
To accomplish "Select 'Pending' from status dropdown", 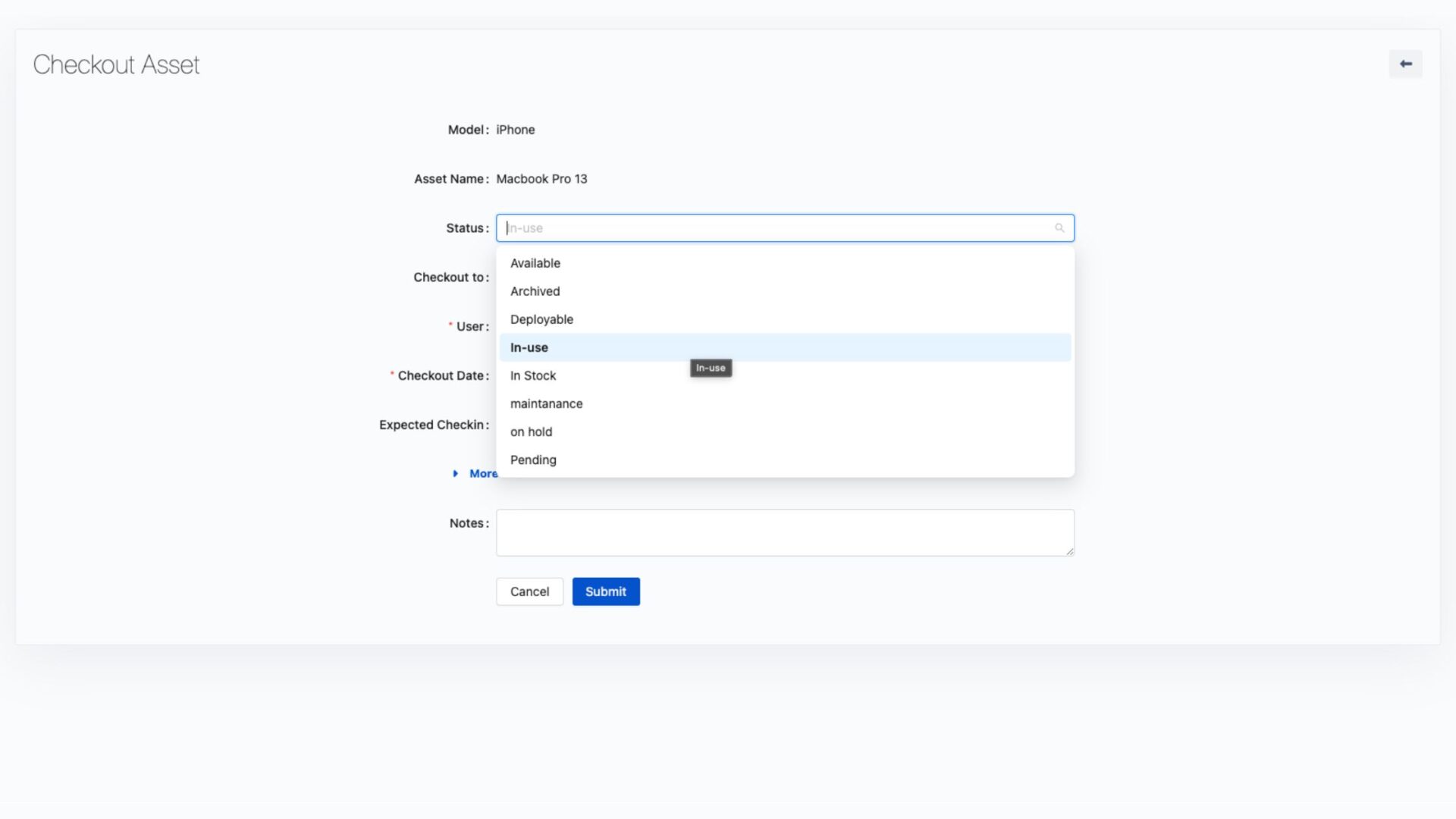I will 533,459.
